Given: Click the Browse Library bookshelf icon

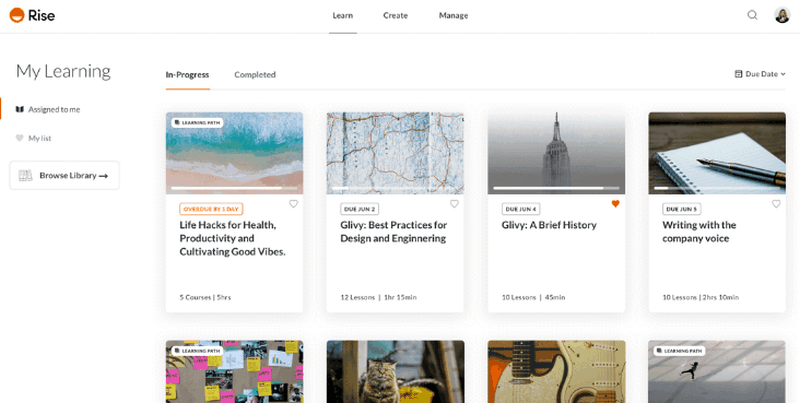Looking at the screenshot, I should click(x=26, y=175).
